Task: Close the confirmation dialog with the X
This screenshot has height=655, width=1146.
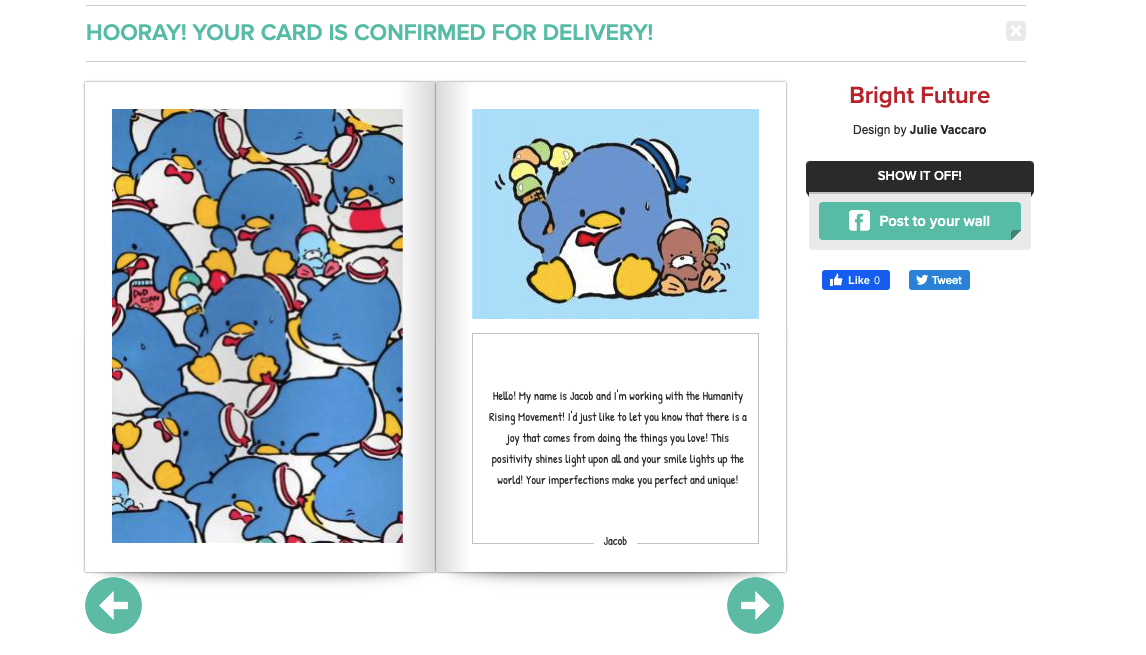Action: pyautogui.click(x=1015, y=31)
